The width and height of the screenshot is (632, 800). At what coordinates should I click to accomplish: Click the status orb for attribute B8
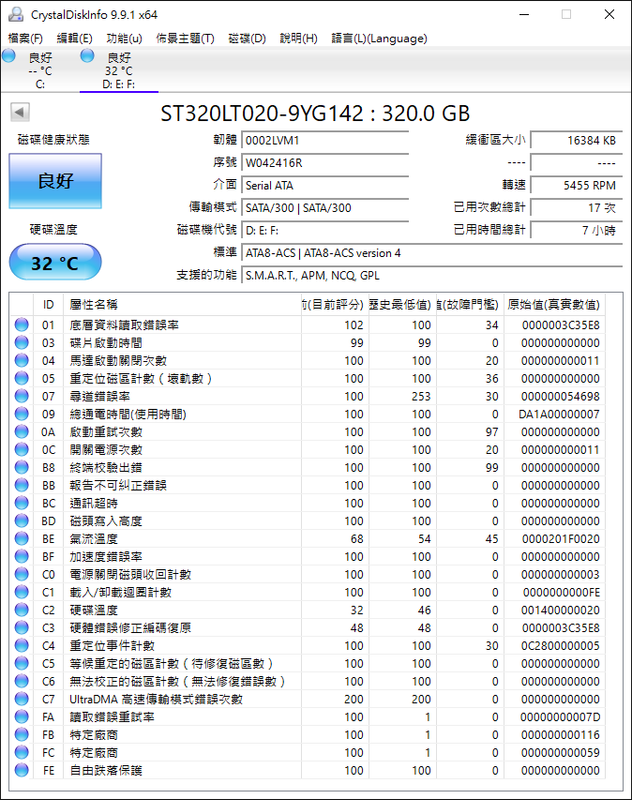click(22, 467)
